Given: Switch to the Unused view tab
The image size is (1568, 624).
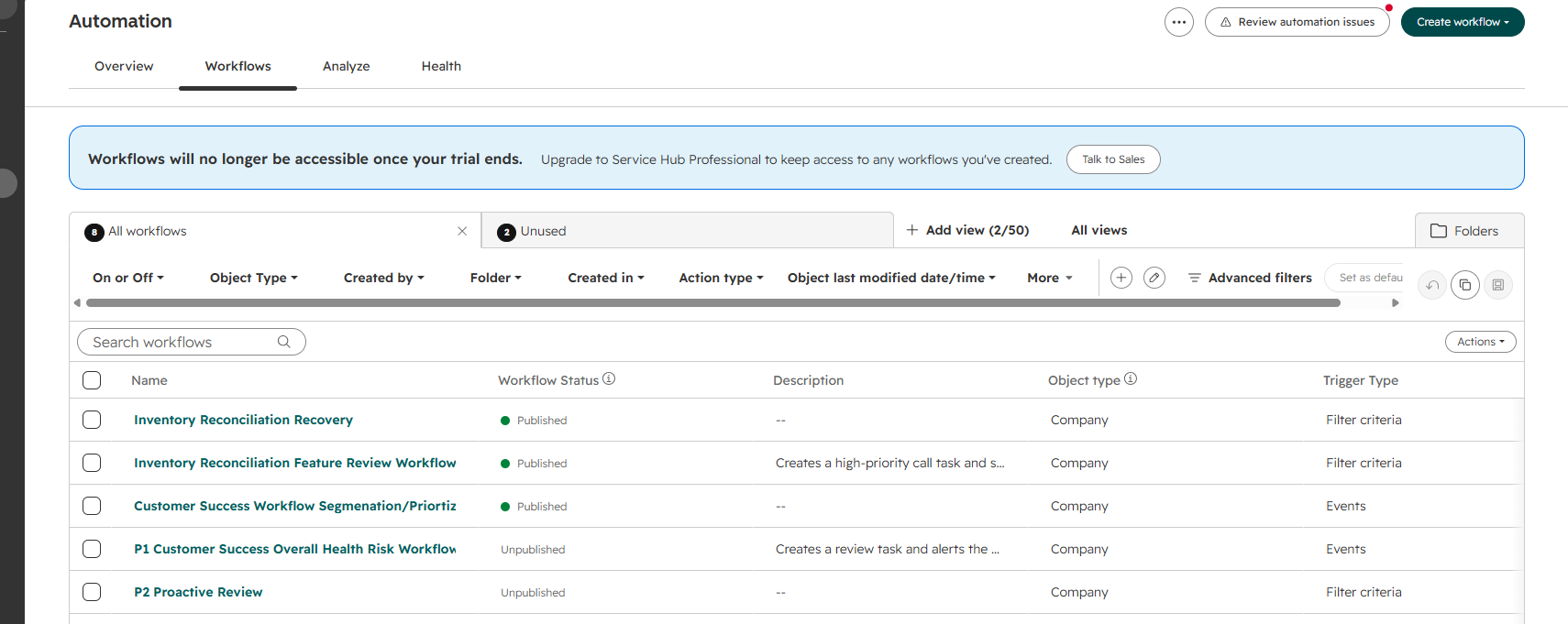Looking at the screenshot, I should point(688,231).
